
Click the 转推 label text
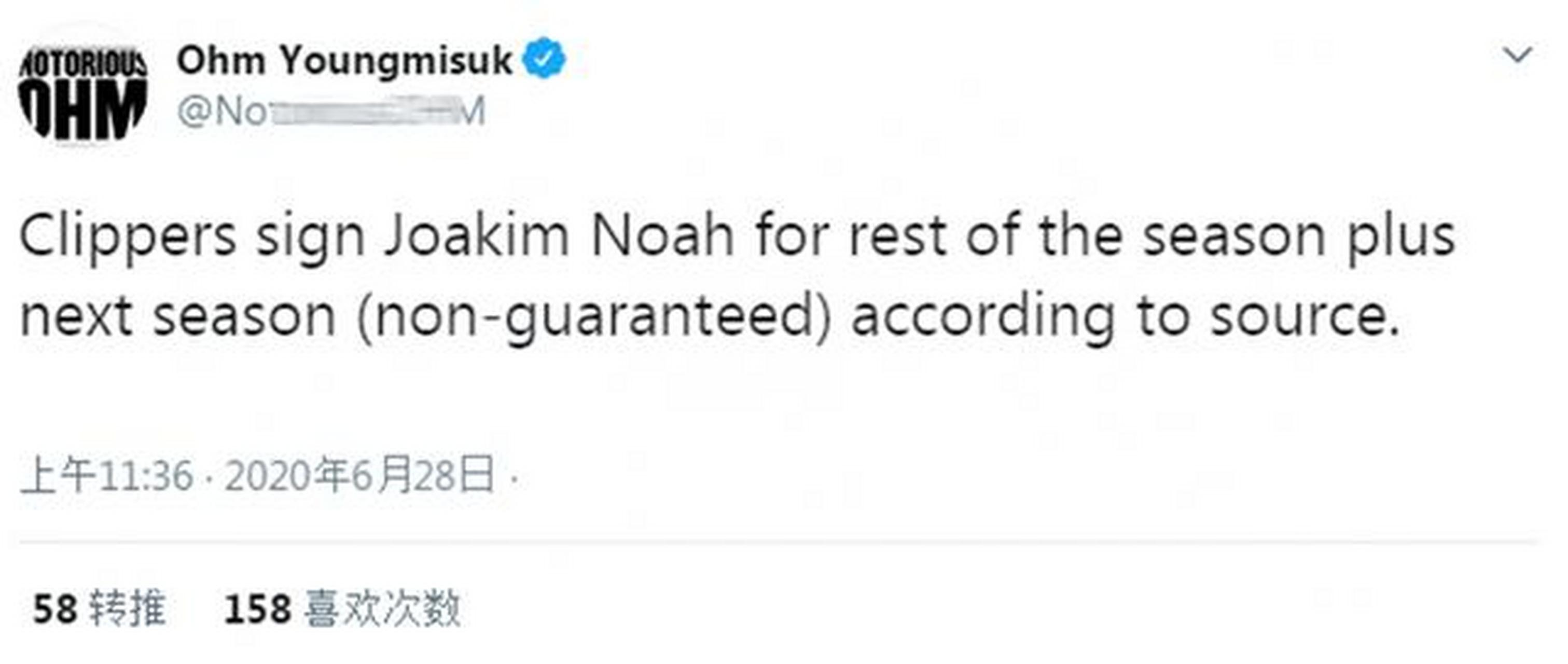[x=128, y=608]
